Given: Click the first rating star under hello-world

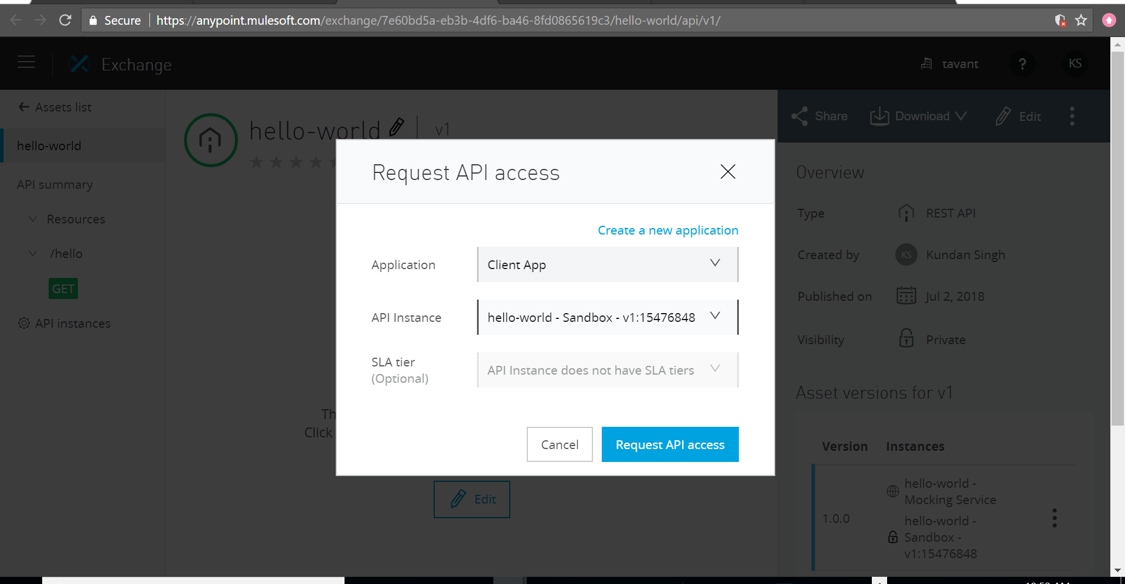Looking at the screenshot, I should pyautogui.click(x=256, y=162).
